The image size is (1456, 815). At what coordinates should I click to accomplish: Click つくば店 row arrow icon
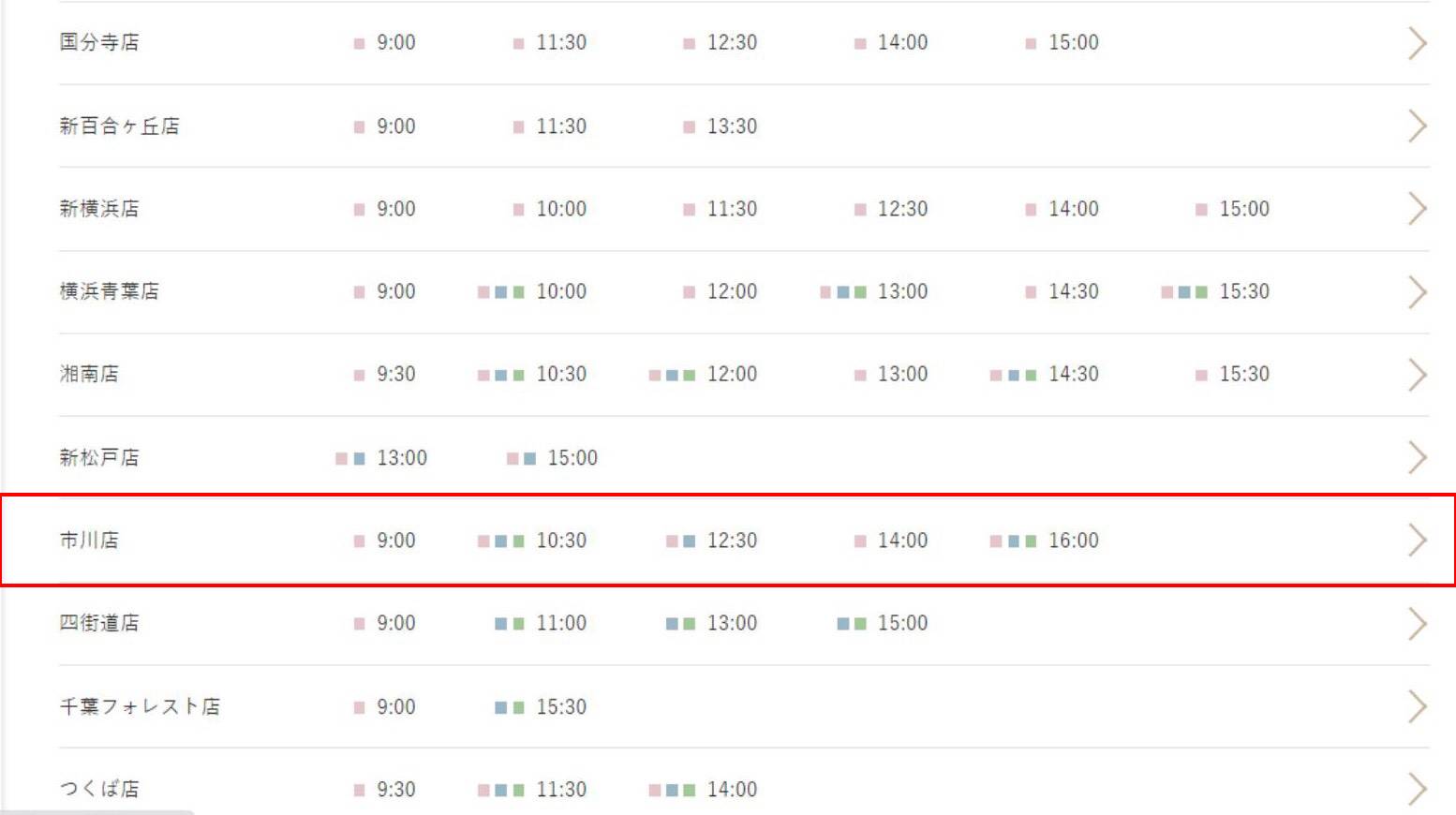click(x=1418, y=790)
